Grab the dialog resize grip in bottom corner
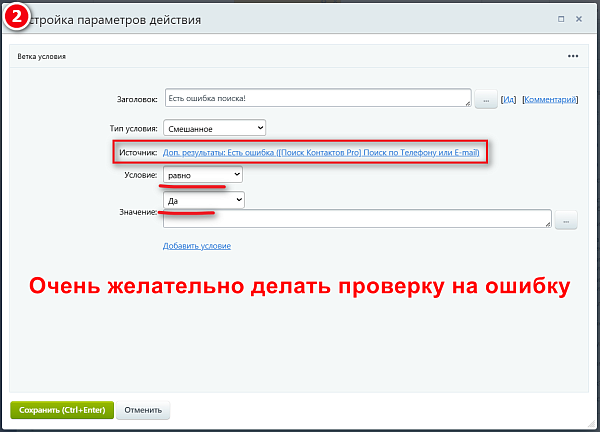 592,423
